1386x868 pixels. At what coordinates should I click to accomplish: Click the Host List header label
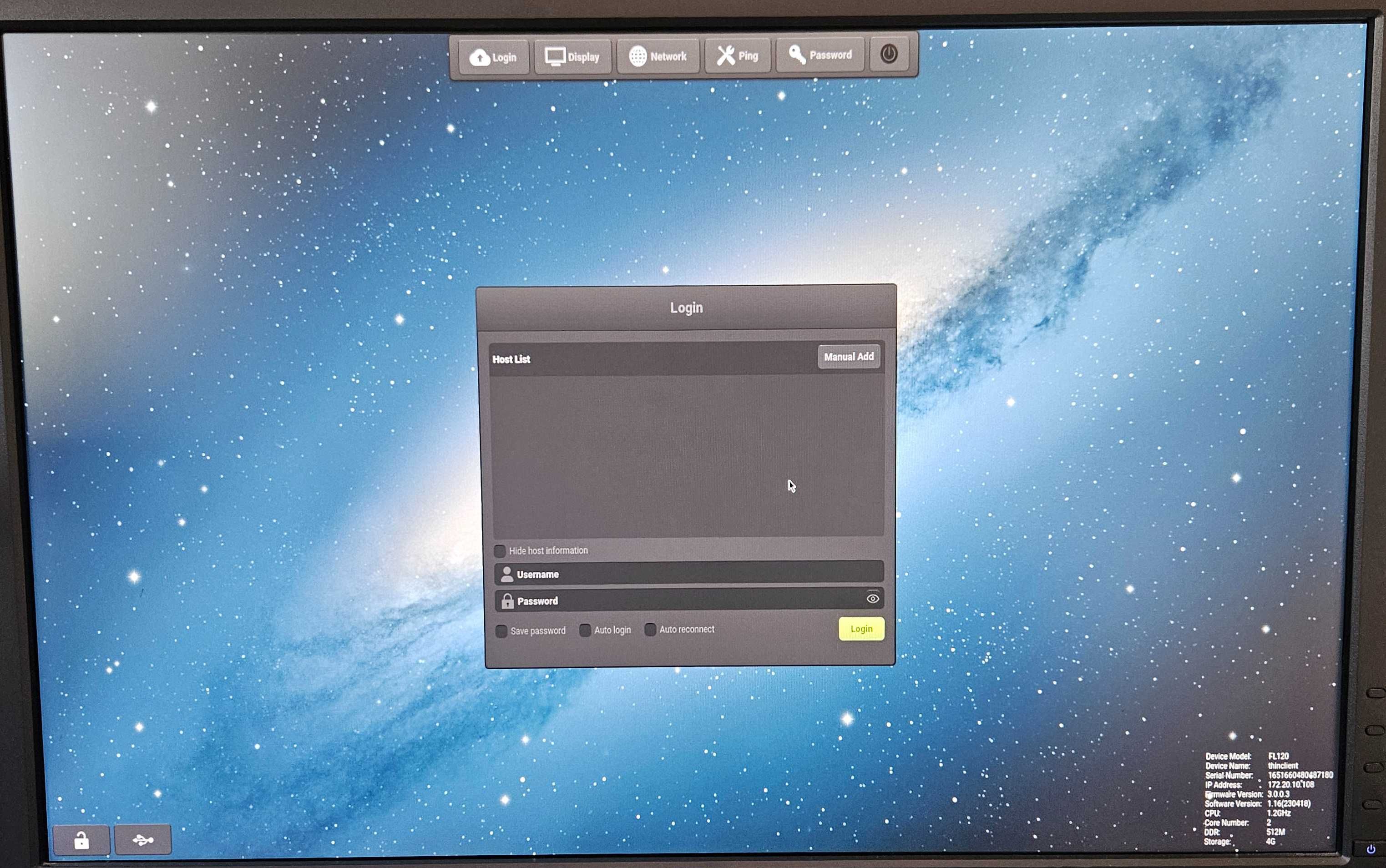tap(511, 359)
